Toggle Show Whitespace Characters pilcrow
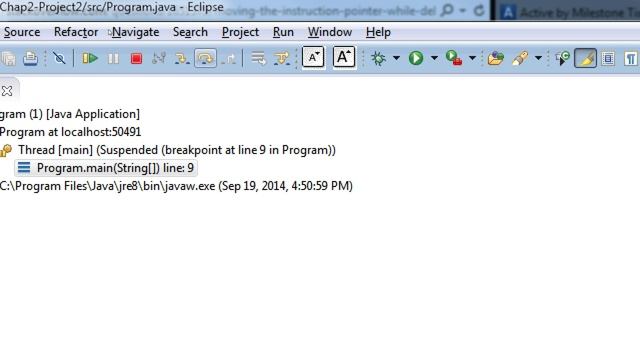 tap(631, 59)
